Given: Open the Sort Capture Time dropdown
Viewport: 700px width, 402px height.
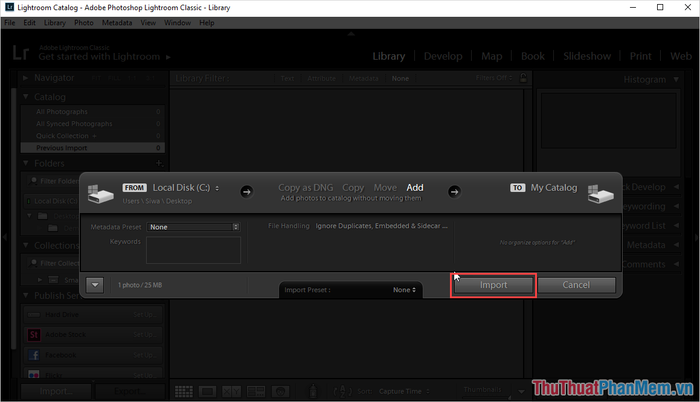Looking at the screenshot, I should point(404,392).
